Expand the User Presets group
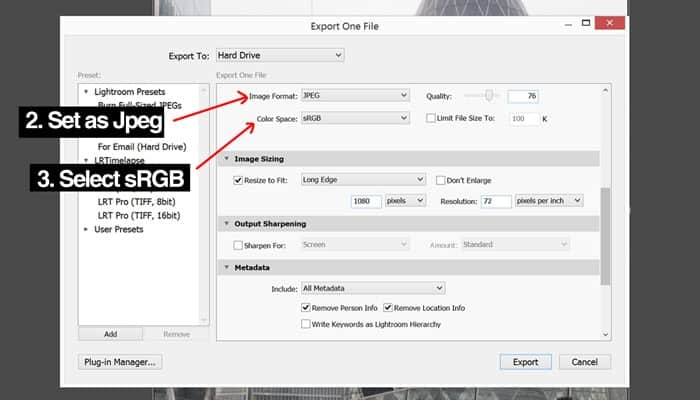The image size is (700, 400). click(86, 229)
